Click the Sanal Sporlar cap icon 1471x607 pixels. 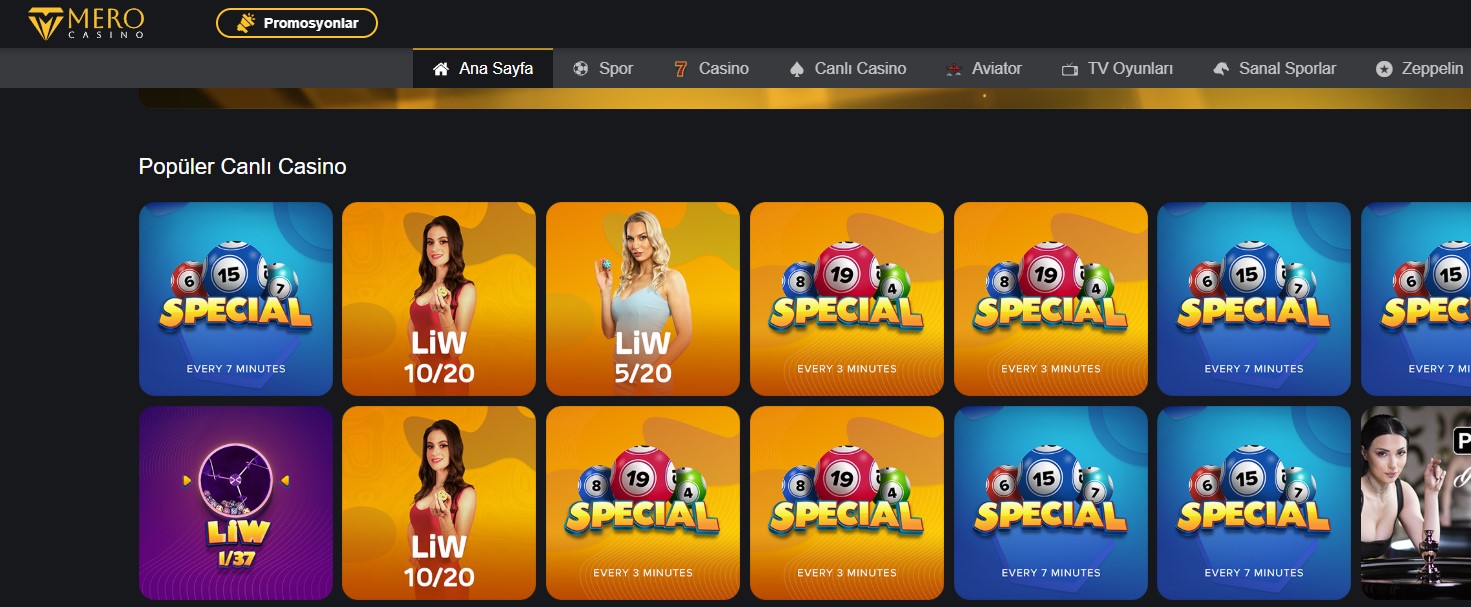point(1221,69)
